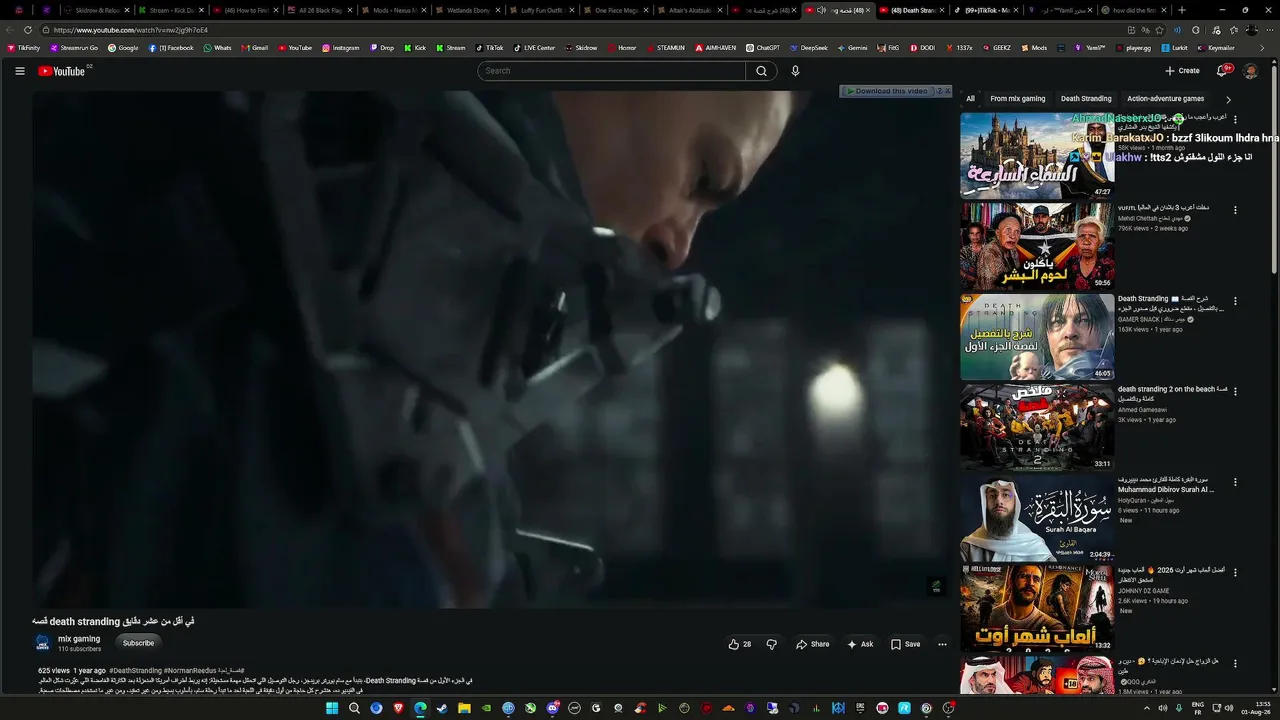Open options for the Mehdi Chettah video

coord(1235,210)
